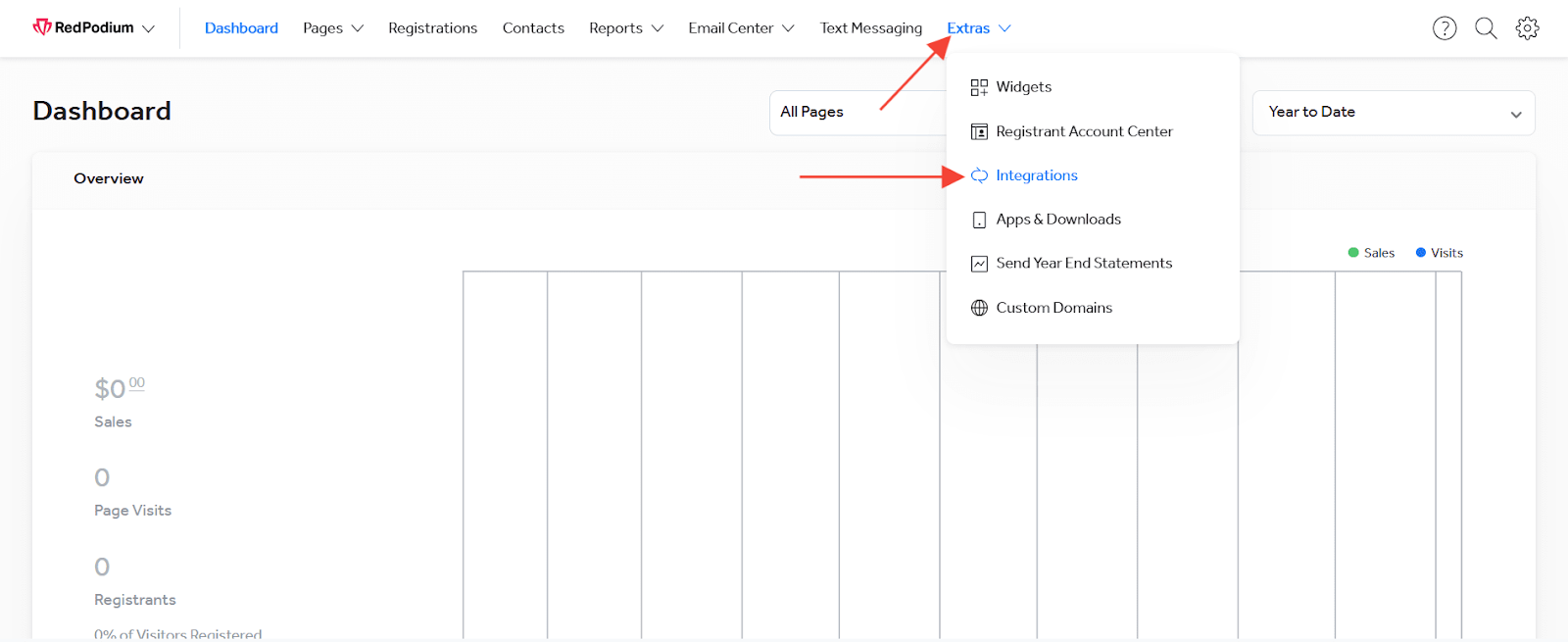Go to the Dashboard tab
The height and width of the screenshot is (642, 1568).
tap(241, 28)
